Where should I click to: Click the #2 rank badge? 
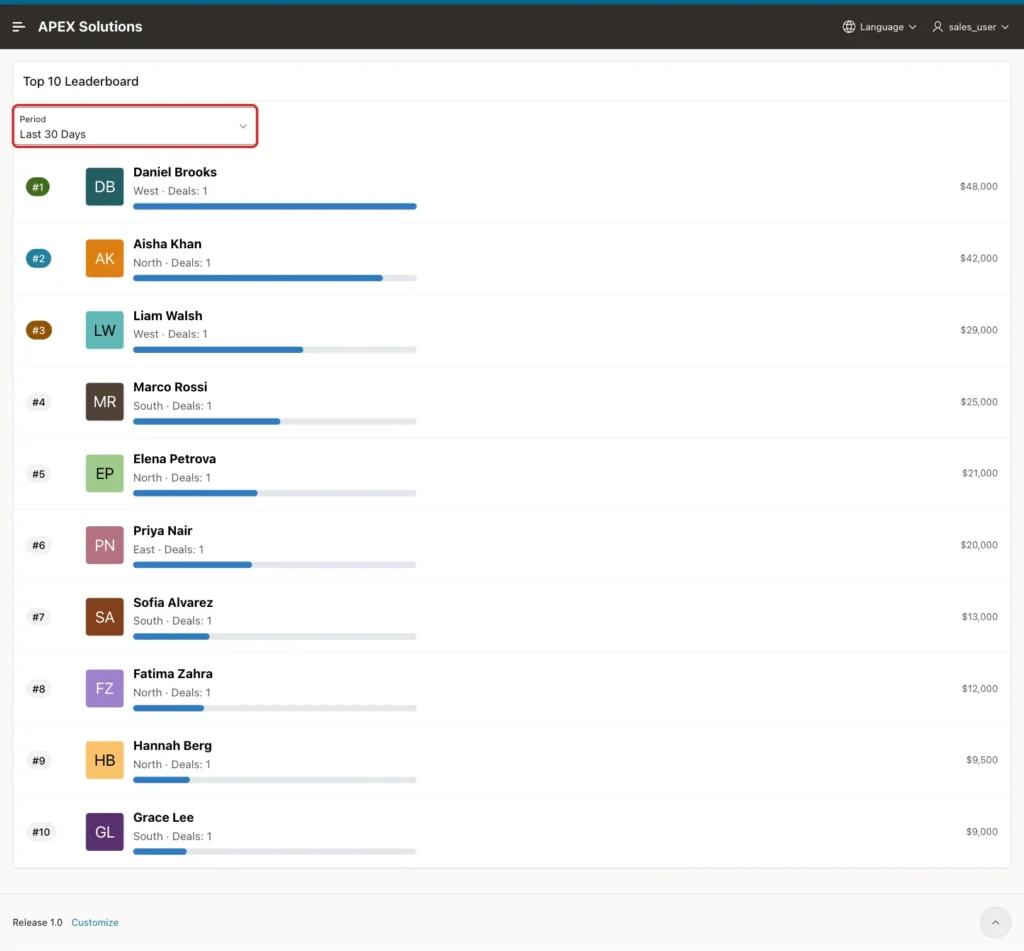(38, 259)
